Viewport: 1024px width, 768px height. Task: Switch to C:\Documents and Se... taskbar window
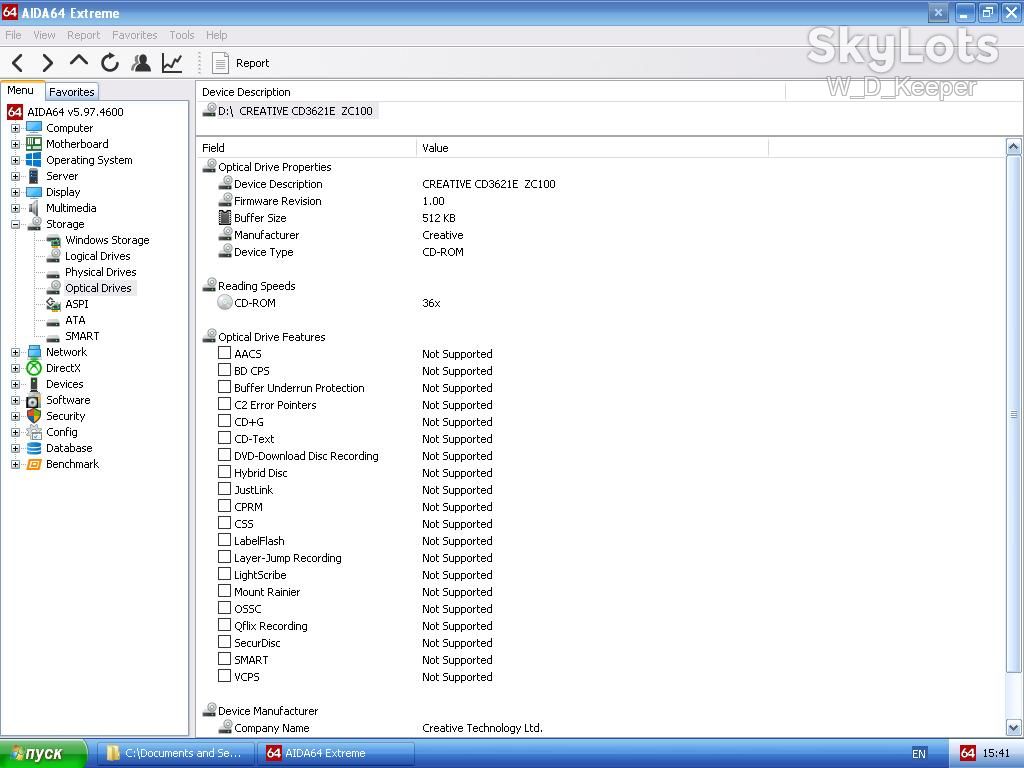176,753
